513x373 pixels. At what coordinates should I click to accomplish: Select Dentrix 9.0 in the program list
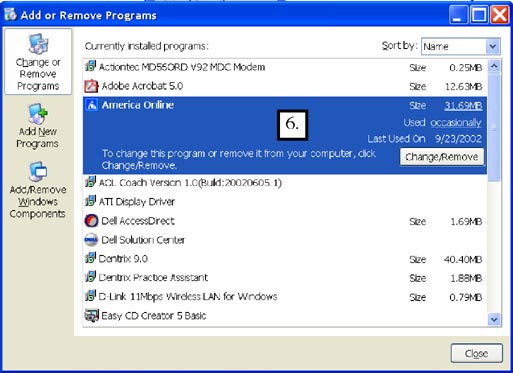pos(285,259)
